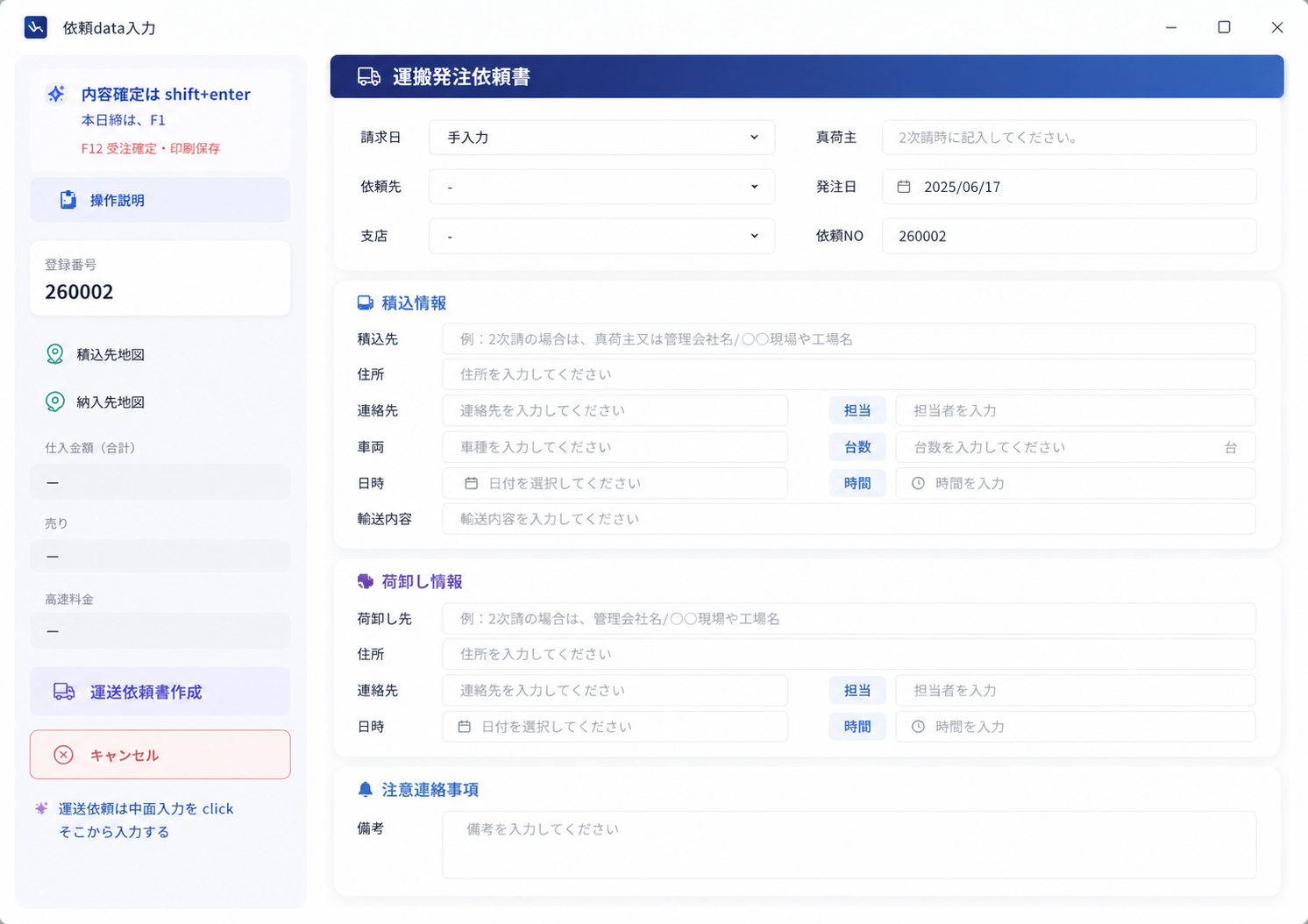Click the sparkle icon beside 内容確定は shift+enter
The height and width of the screenshot is (924, 1308).
(56, 94)
